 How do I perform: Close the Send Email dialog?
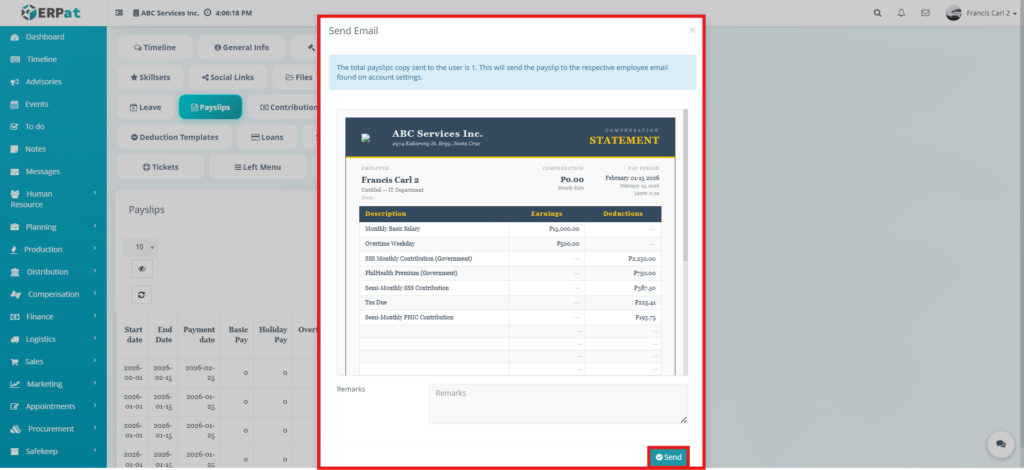[x=691, y=31]
